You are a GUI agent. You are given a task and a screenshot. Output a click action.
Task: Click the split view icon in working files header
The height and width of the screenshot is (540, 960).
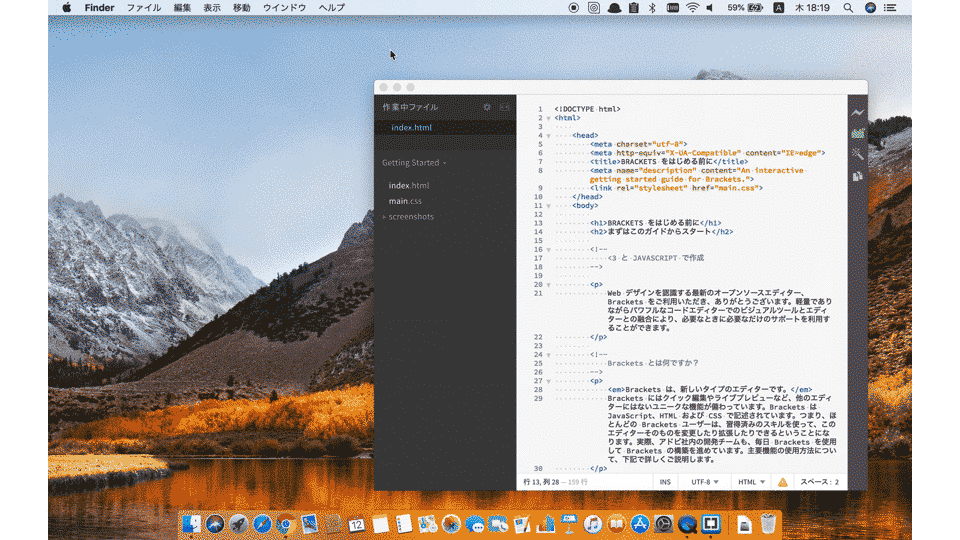(504, 107)
